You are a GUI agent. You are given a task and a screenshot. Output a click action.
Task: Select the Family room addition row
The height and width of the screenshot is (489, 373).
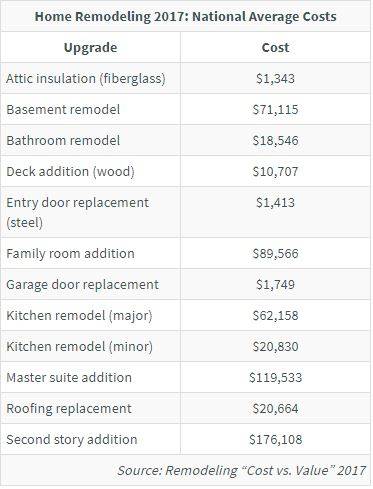pos(186,254)
